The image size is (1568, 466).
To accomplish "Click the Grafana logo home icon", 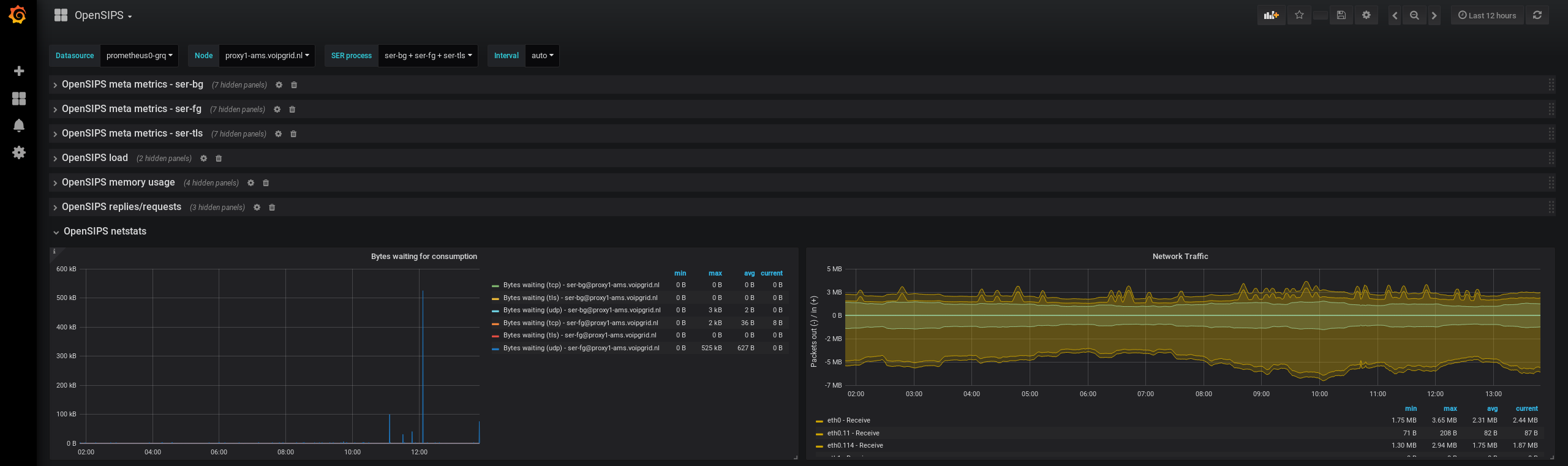I will pos(18,15).
